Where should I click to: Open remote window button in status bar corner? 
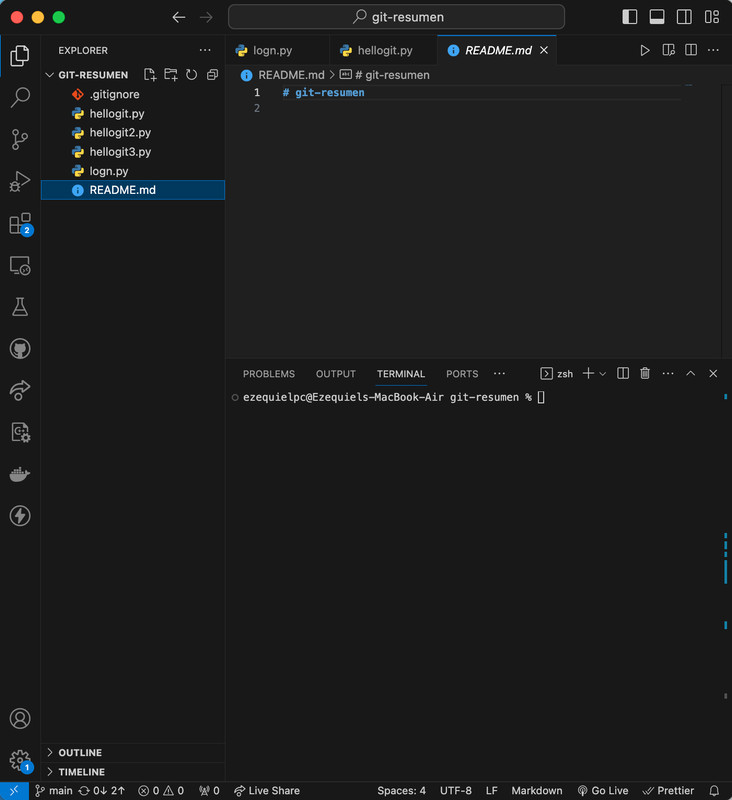click(14, 790)
